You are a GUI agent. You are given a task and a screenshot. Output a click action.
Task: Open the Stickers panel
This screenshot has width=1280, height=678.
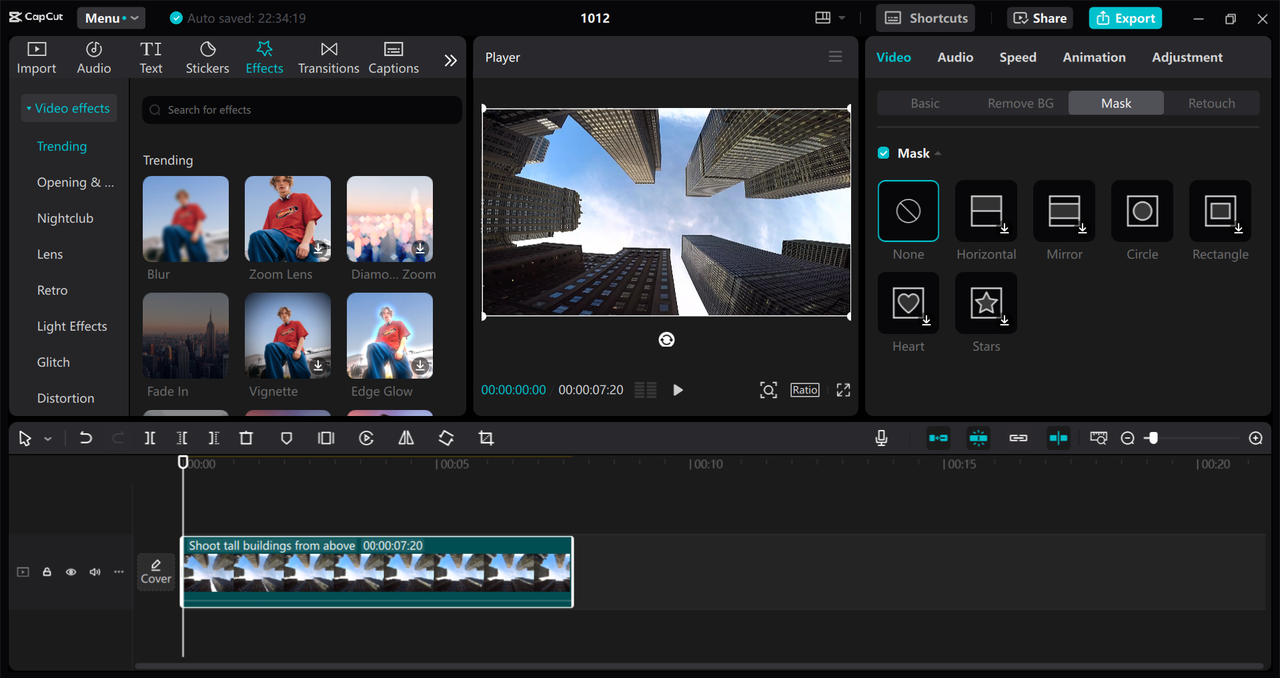[x=207, y=58]
